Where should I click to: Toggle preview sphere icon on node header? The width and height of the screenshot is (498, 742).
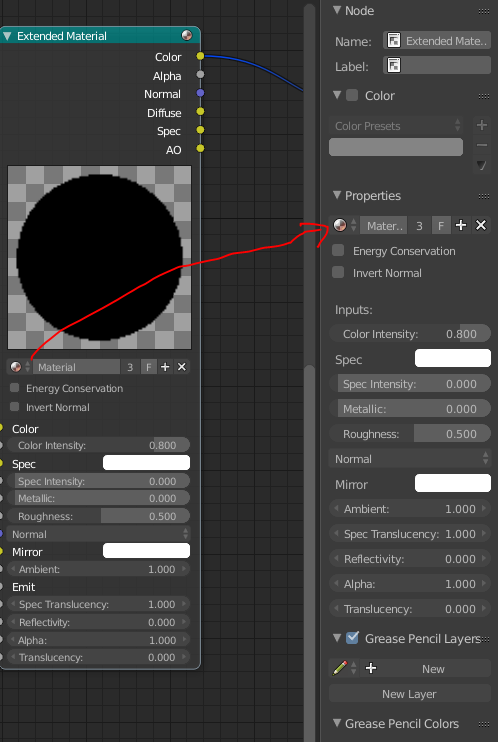point(187,35)
